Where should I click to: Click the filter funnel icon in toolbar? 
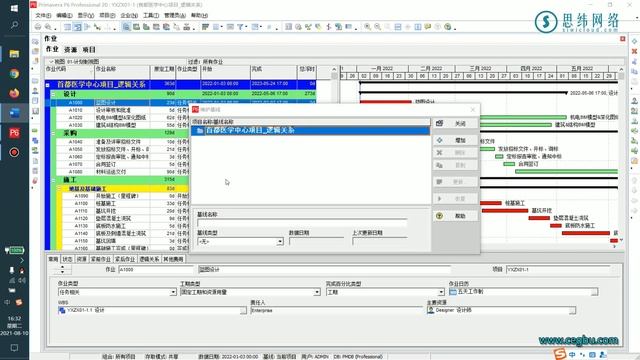pos(240,27)
